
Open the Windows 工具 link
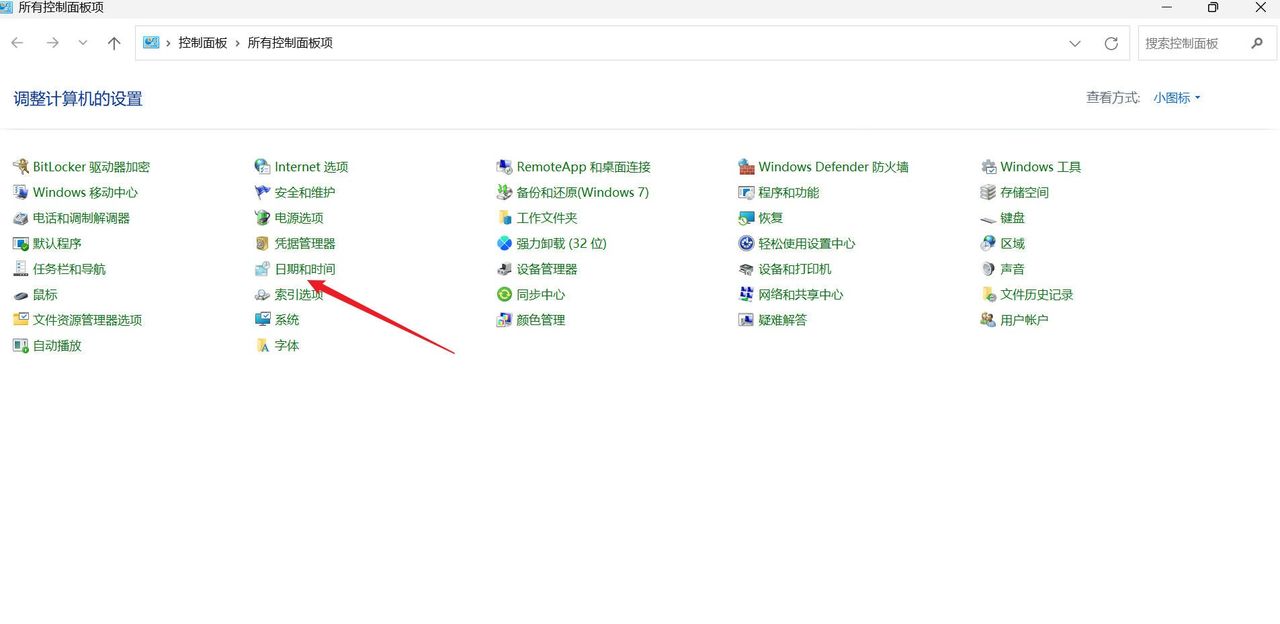1041,167
